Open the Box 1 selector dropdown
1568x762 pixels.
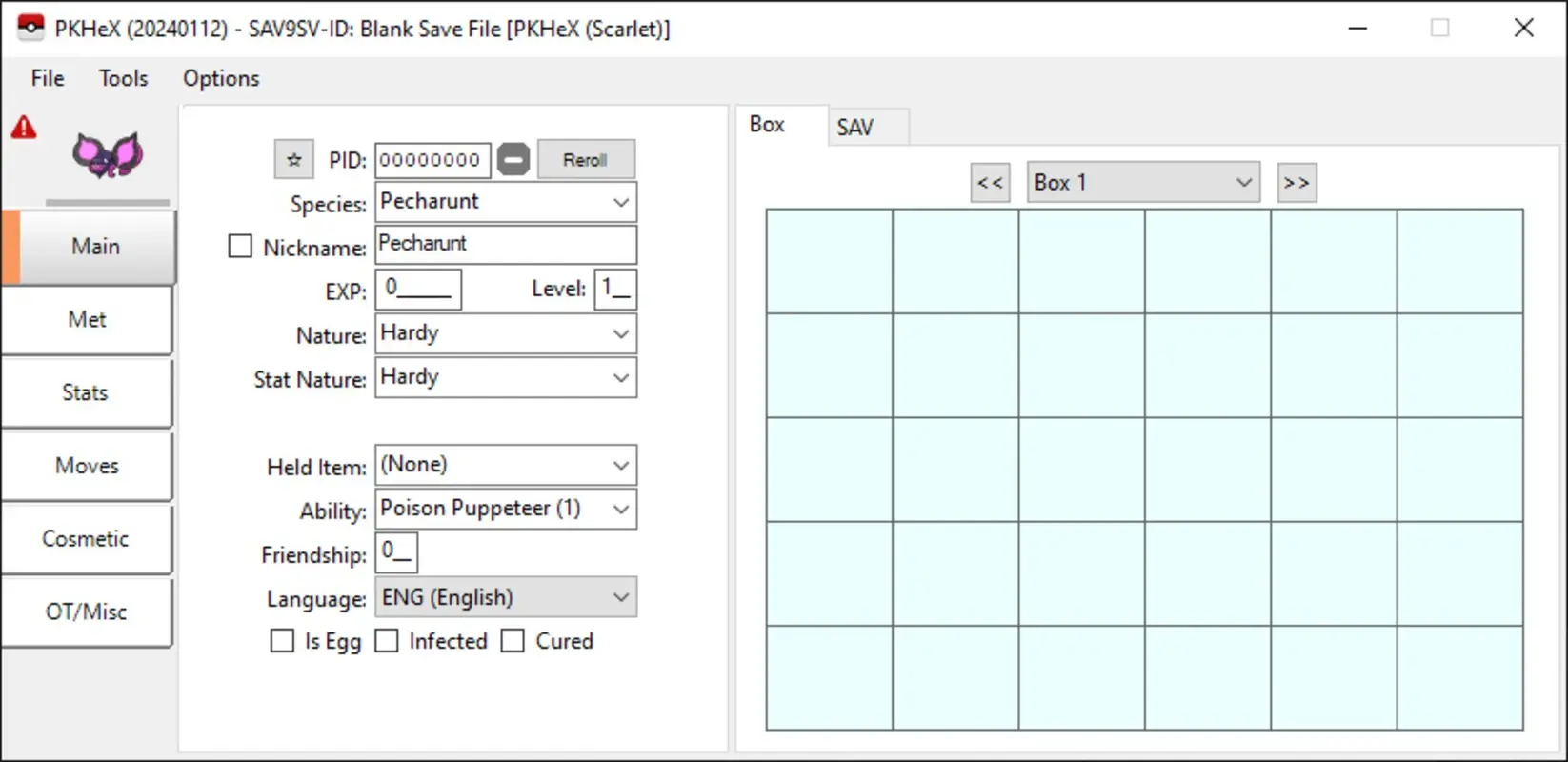(1143, 182)
